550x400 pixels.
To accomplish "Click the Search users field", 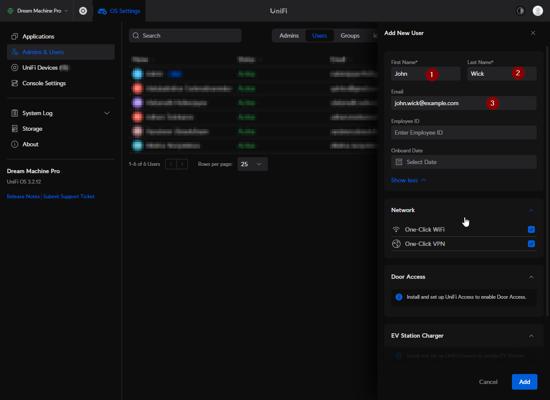I will tap(185, 35).
